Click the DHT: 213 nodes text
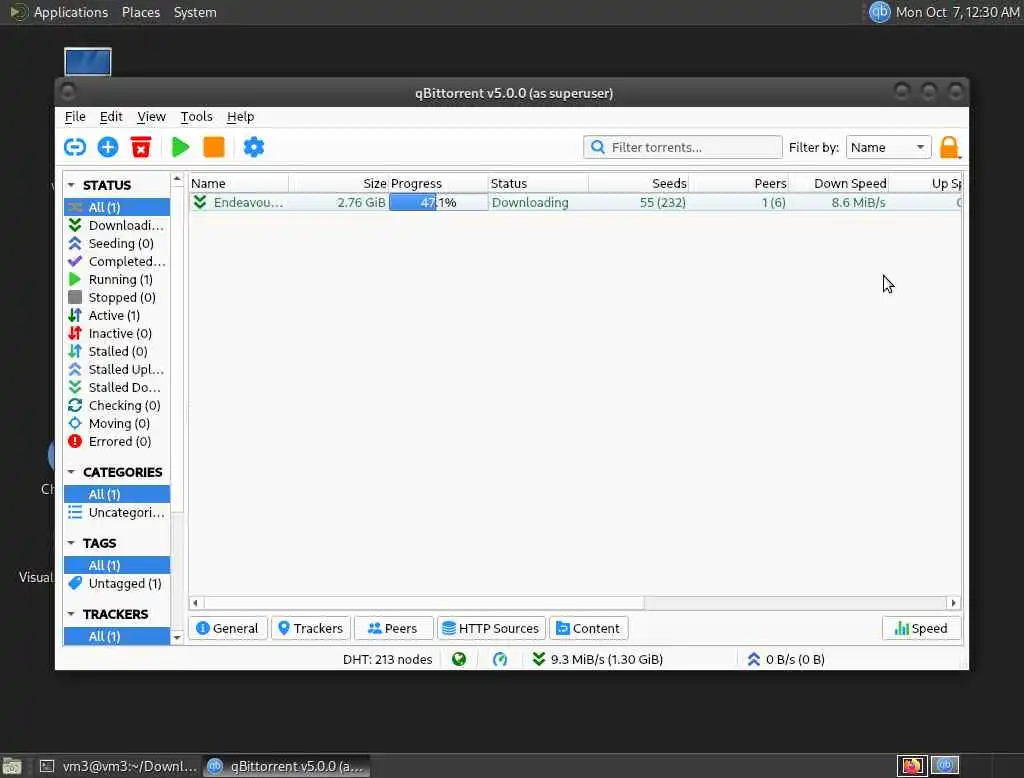Image resolution: width=1024 pixels, height=778 pixels. tap(387, 659)
